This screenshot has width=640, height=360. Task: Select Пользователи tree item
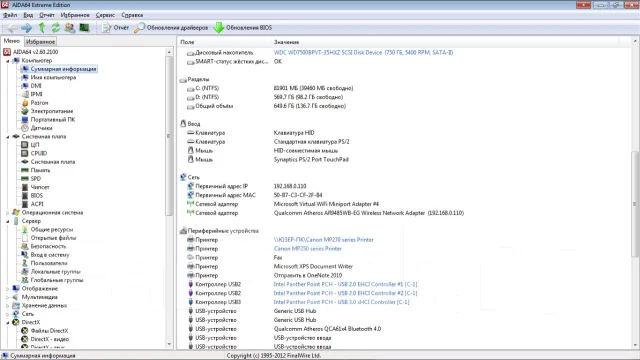pos(49,263)
